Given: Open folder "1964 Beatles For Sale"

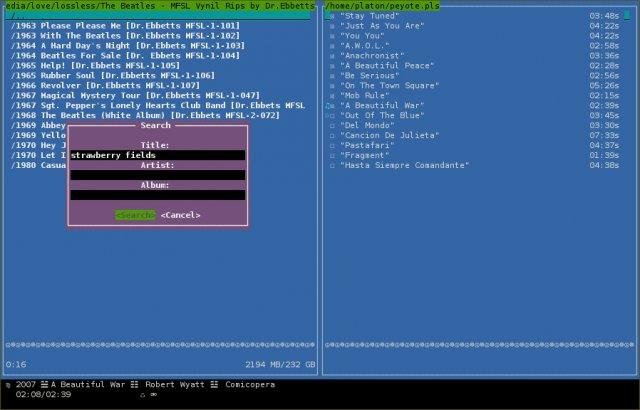Looking at the screenshot, I should tap(125, 55).
